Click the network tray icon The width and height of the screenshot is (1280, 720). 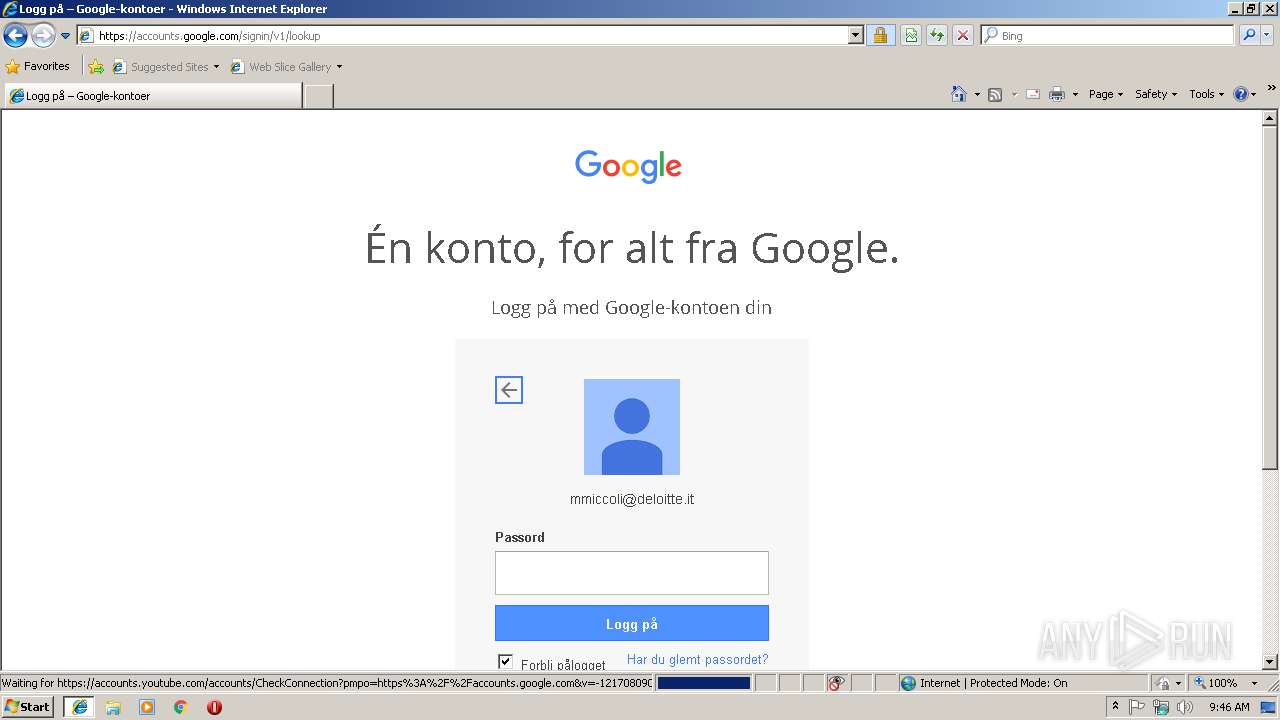tap(1161, 707)
